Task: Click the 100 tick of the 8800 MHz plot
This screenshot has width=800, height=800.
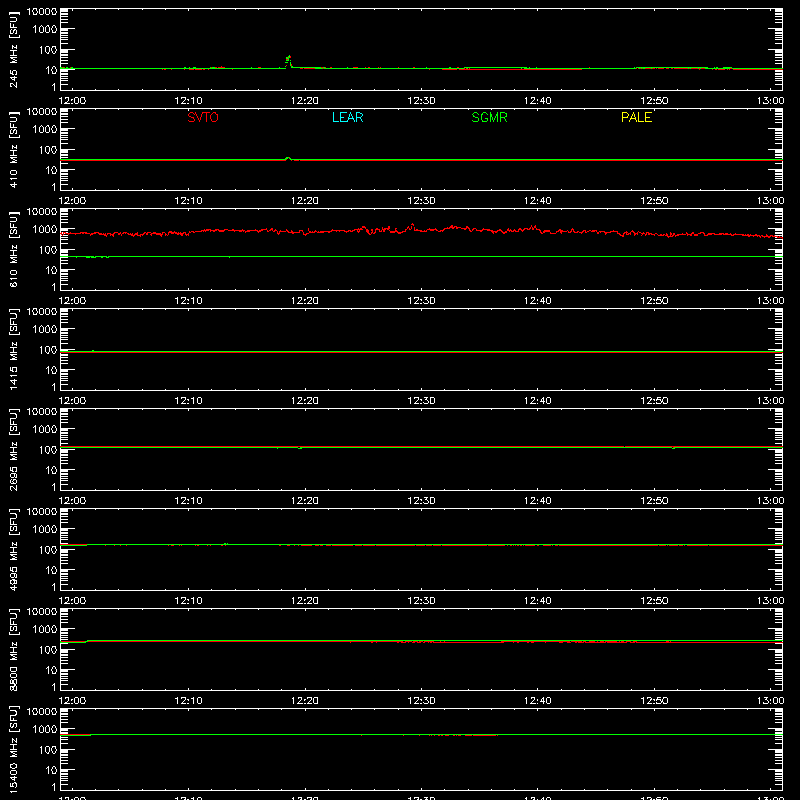Action: [x=48, y=650]
